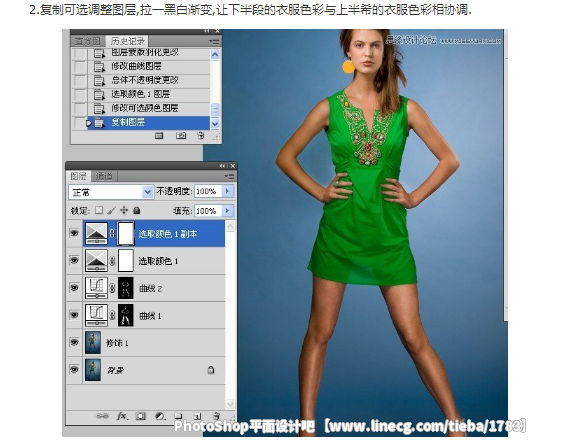Lock transparent pixels icon
Viewport: 582px width, 445px height.
click(99, 210)
